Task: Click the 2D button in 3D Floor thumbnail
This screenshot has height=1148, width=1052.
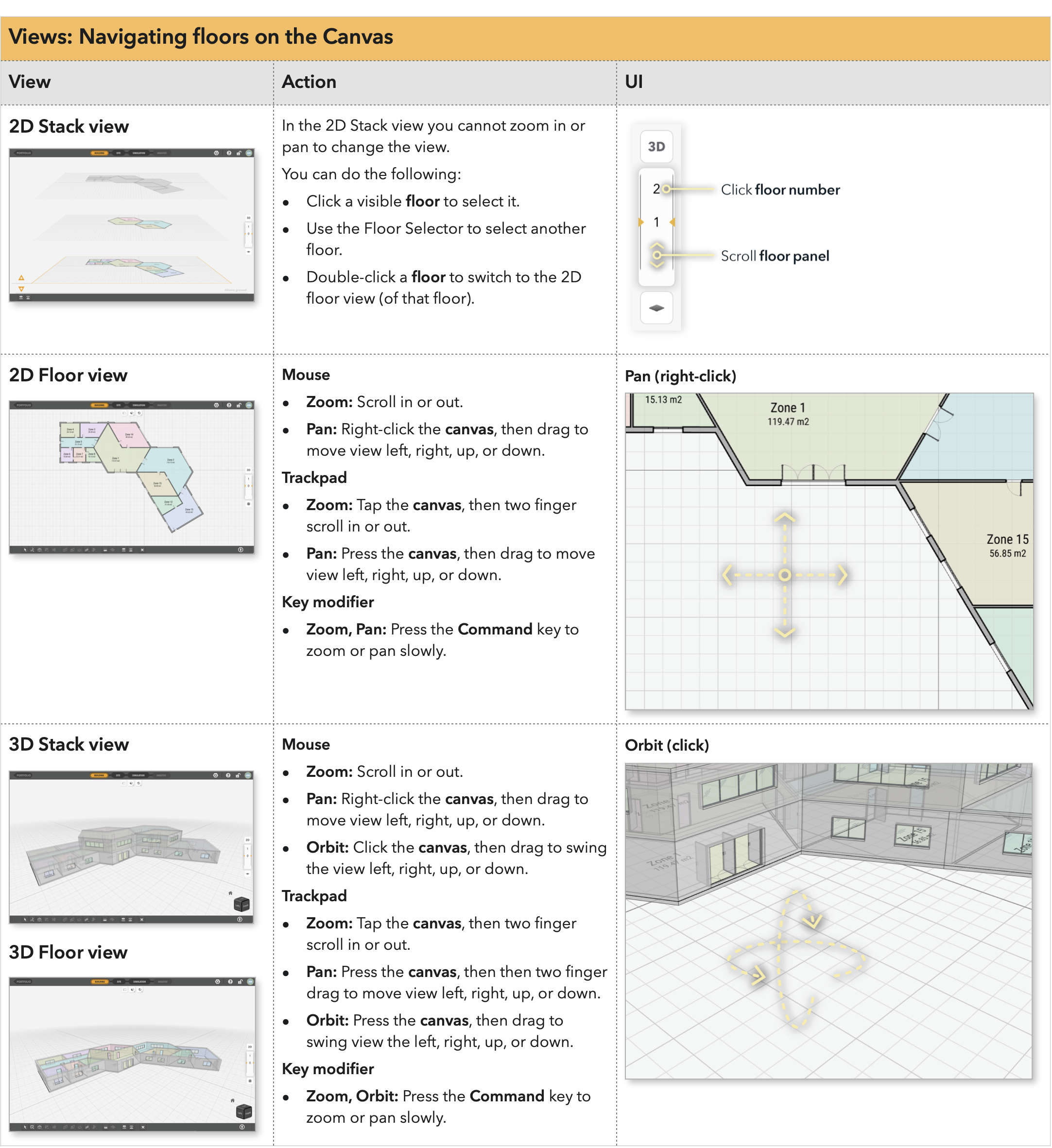Action: (x=249, y=1047)
